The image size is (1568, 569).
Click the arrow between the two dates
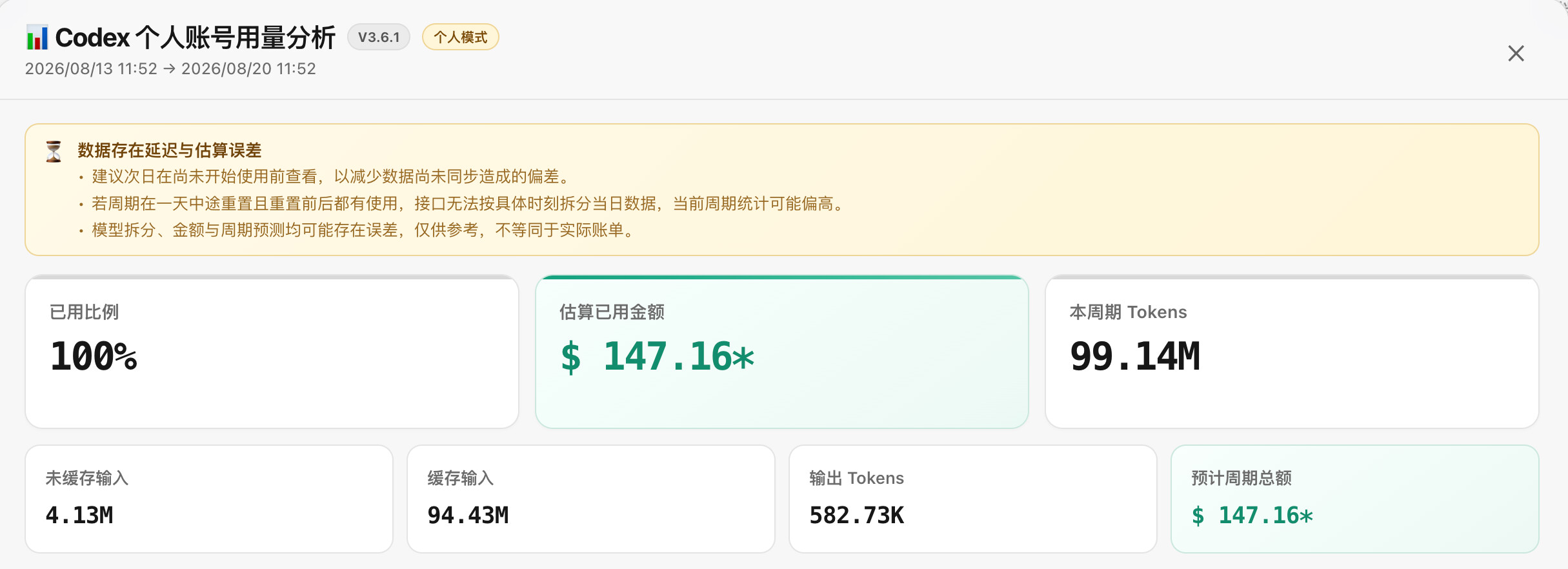click(170, 69)
